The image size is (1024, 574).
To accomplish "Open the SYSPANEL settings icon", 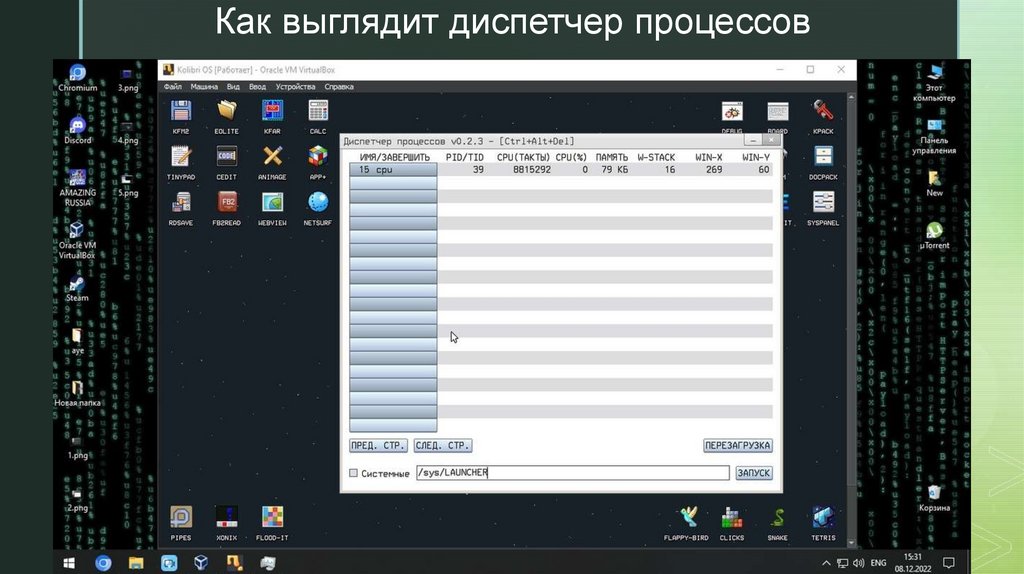I will (823, 202).
